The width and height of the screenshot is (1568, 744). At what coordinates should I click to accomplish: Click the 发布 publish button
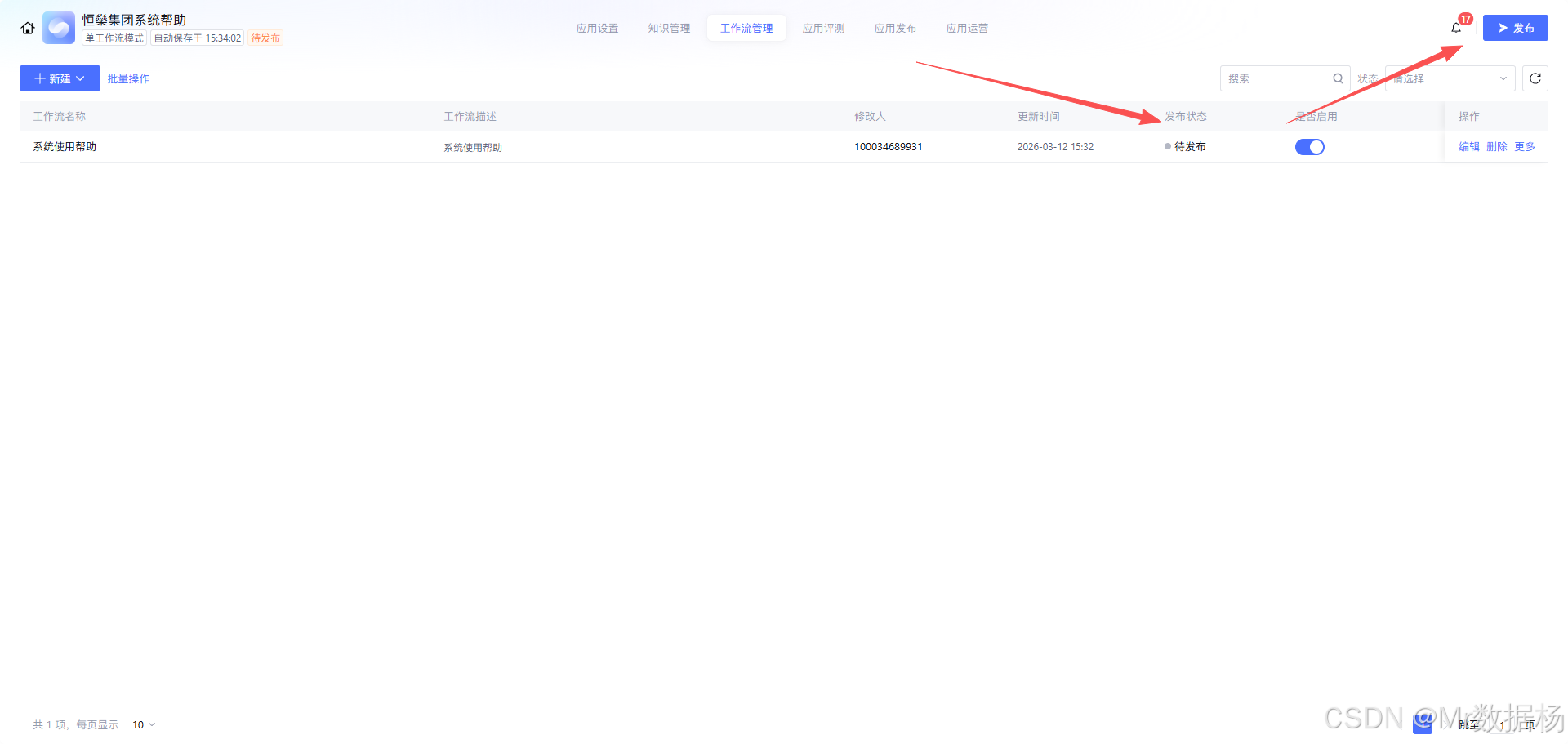(x=1516, y=28)
